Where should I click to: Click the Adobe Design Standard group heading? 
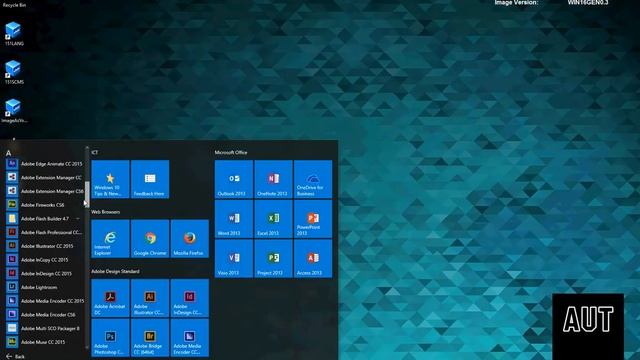(x=115, y=271)
